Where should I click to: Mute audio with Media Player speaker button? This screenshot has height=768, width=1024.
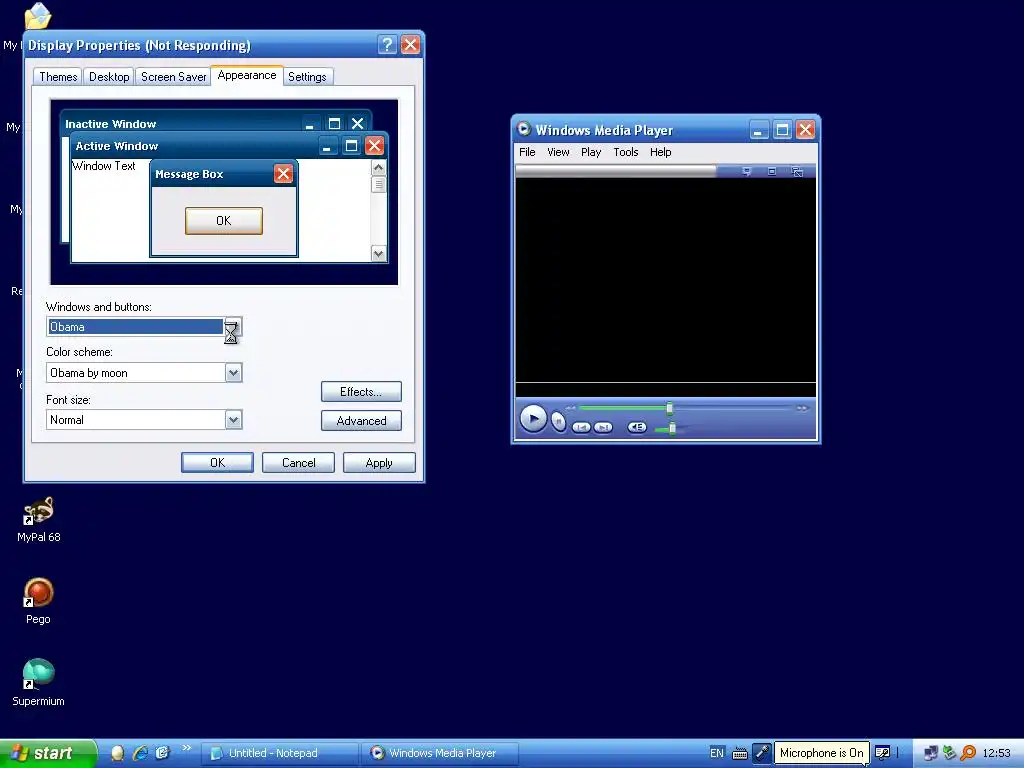point(637,427)
